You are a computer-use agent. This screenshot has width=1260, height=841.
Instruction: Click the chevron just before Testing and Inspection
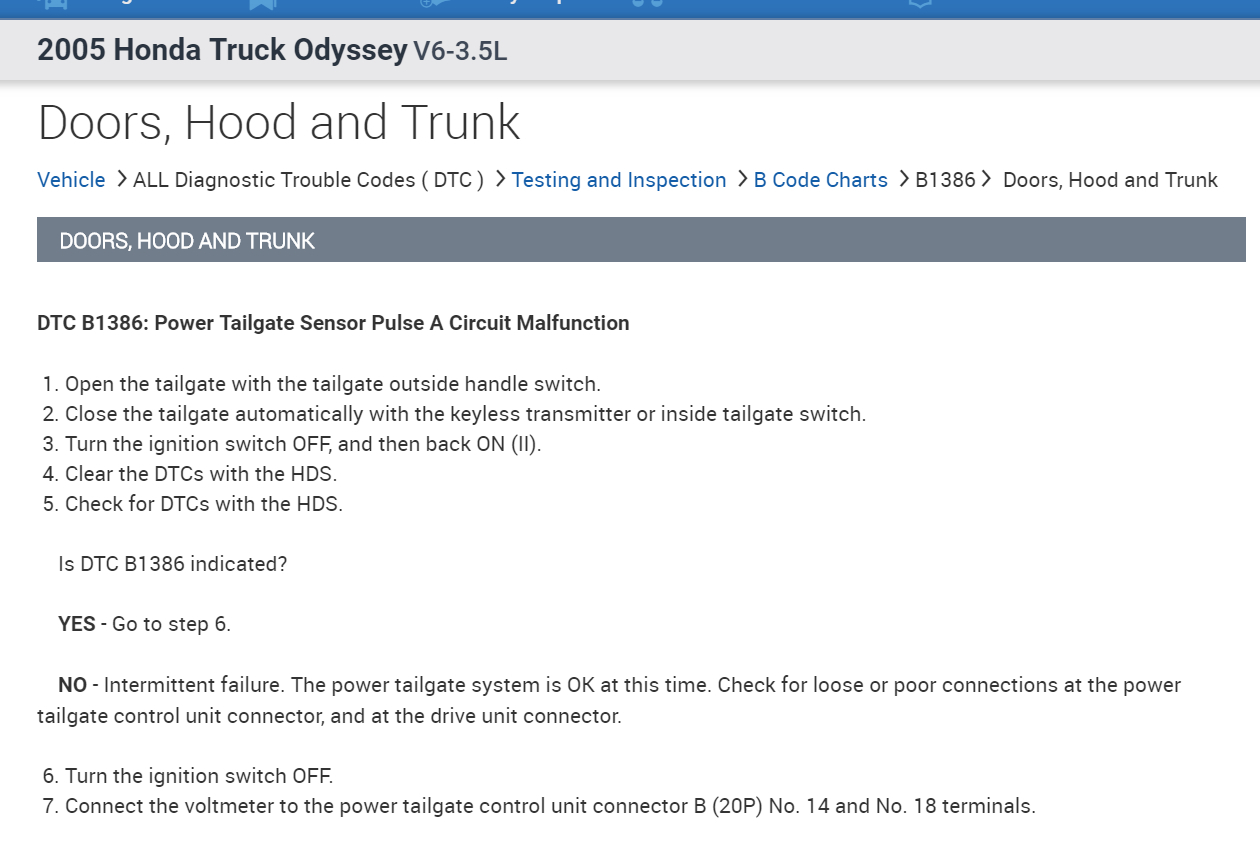pyautogui.click(x=500, y=179)
